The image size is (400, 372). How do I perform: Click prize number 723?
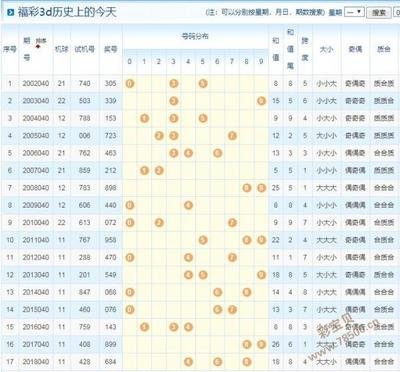tap(110, 136)
